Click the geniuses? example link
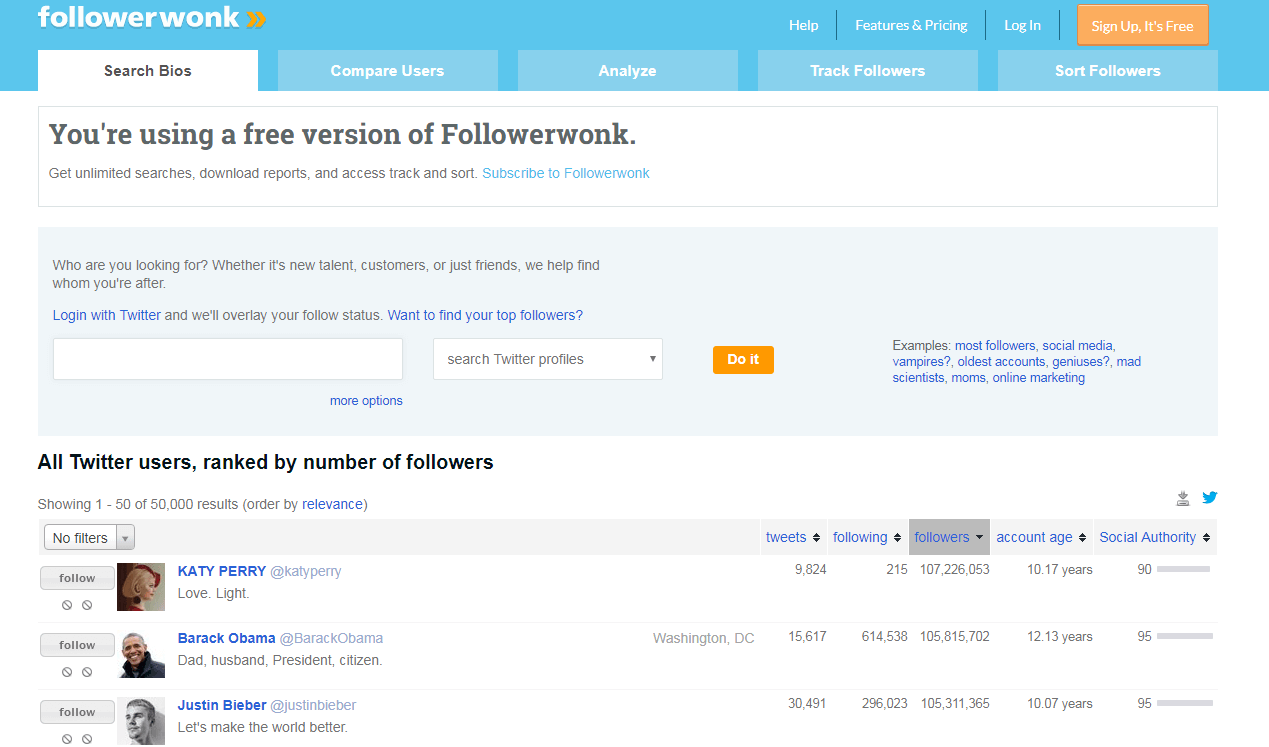The height and width of the screenshot is (747, 1269). click(1080, 362)
